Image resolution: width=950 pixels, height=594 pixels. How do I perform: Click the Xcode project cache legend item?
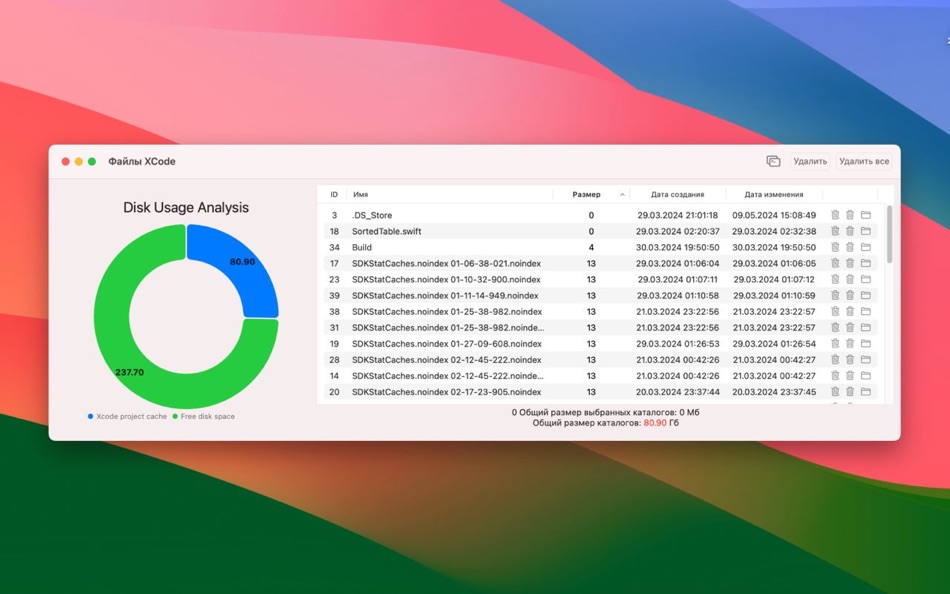point(127,416)
